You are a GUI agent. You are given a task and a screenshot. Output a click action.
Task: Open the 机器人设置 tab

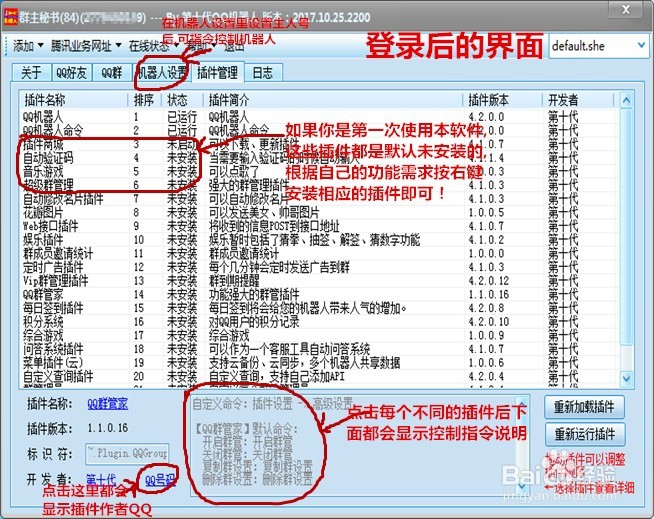(x=162, y=73)
